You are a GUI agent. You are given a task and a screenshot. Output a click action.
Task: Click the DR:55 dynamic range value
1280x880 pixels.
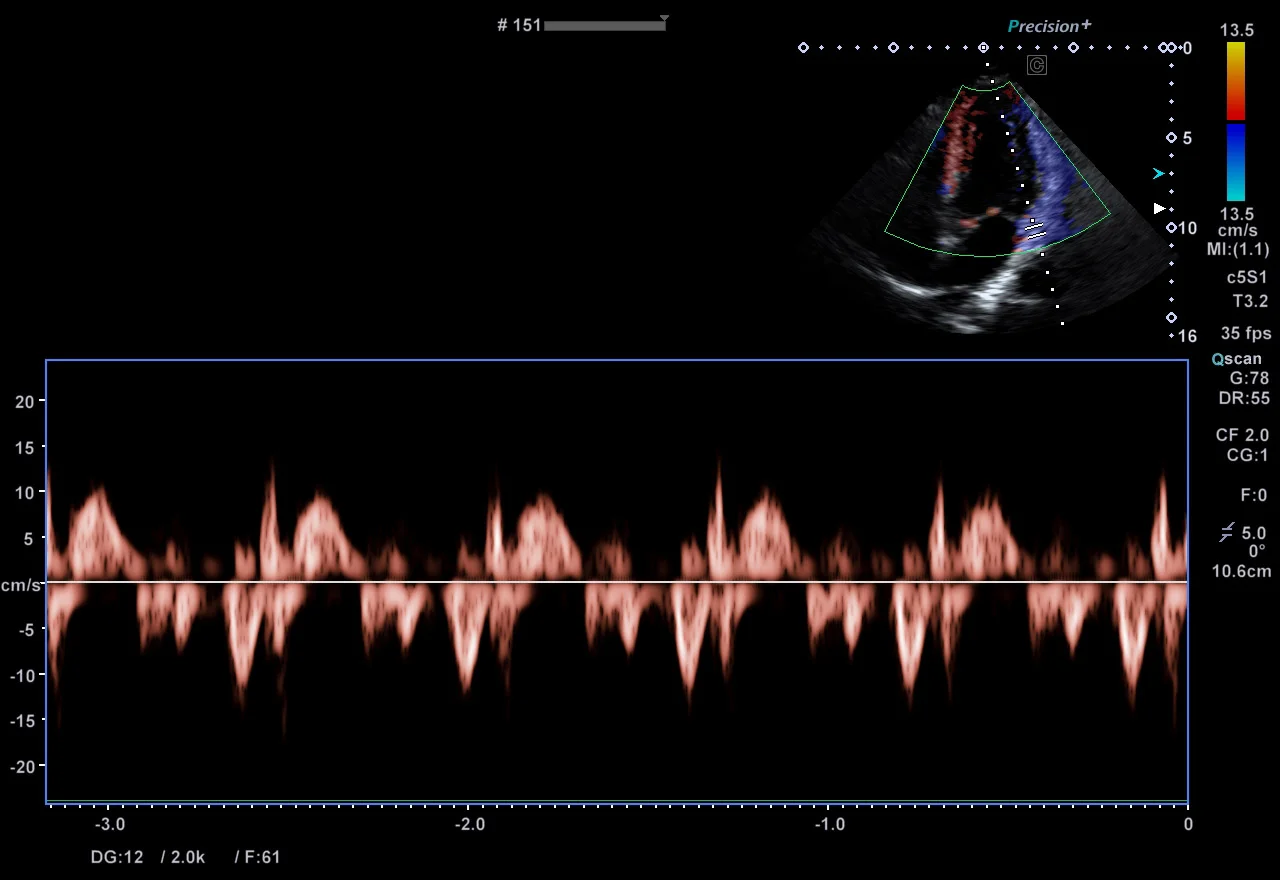click(1245, 398)
